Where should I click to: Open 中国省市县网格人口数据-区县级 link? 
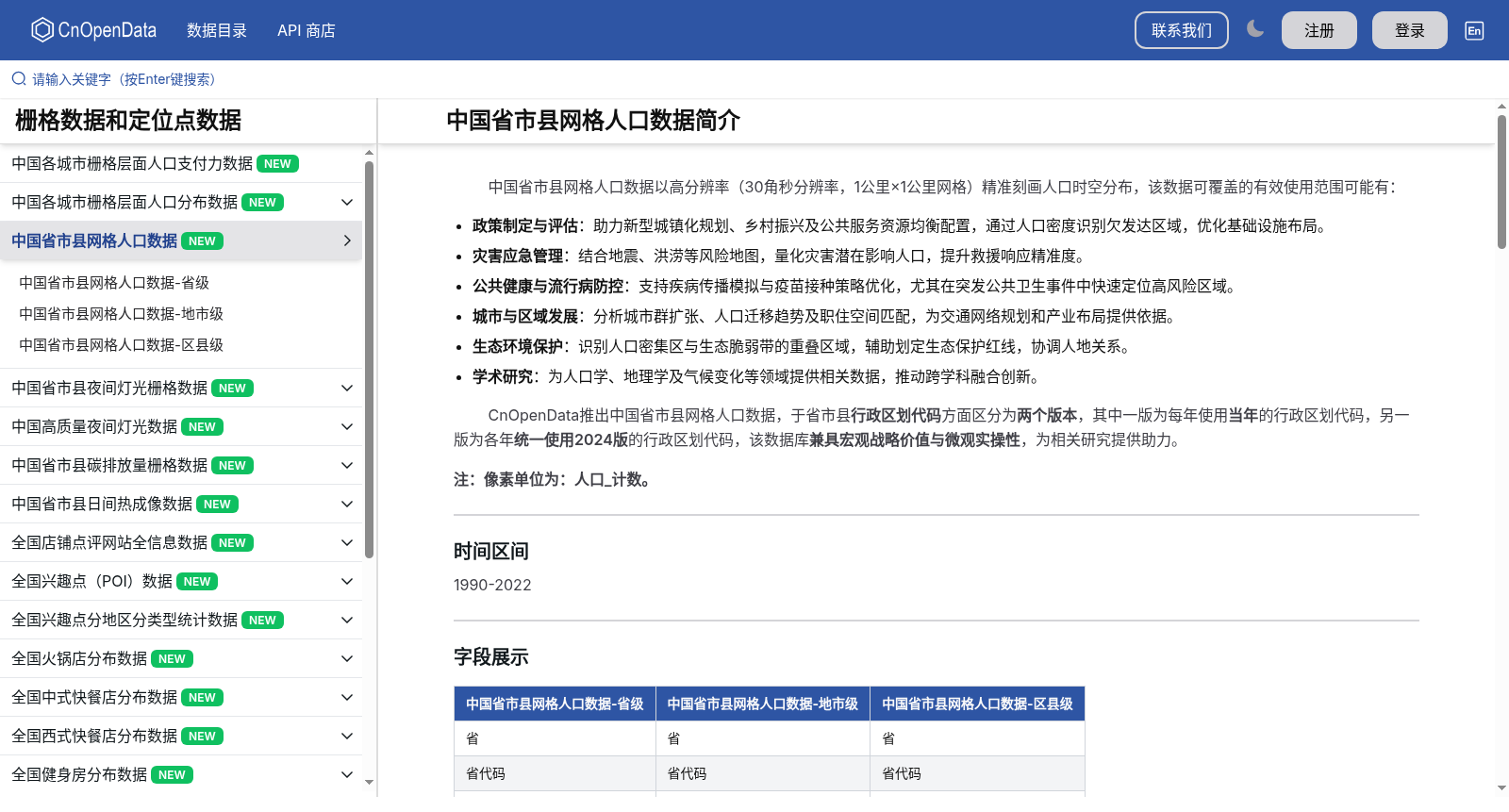121,344
